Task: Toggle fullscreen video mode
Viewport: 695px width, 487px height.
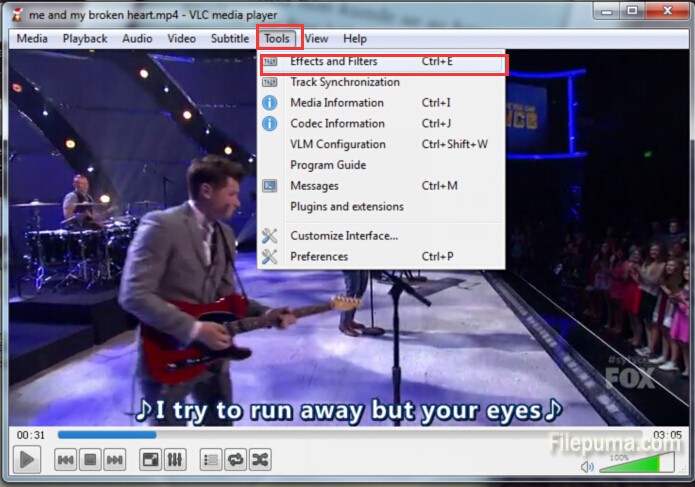Action: [x=149, y=460]
